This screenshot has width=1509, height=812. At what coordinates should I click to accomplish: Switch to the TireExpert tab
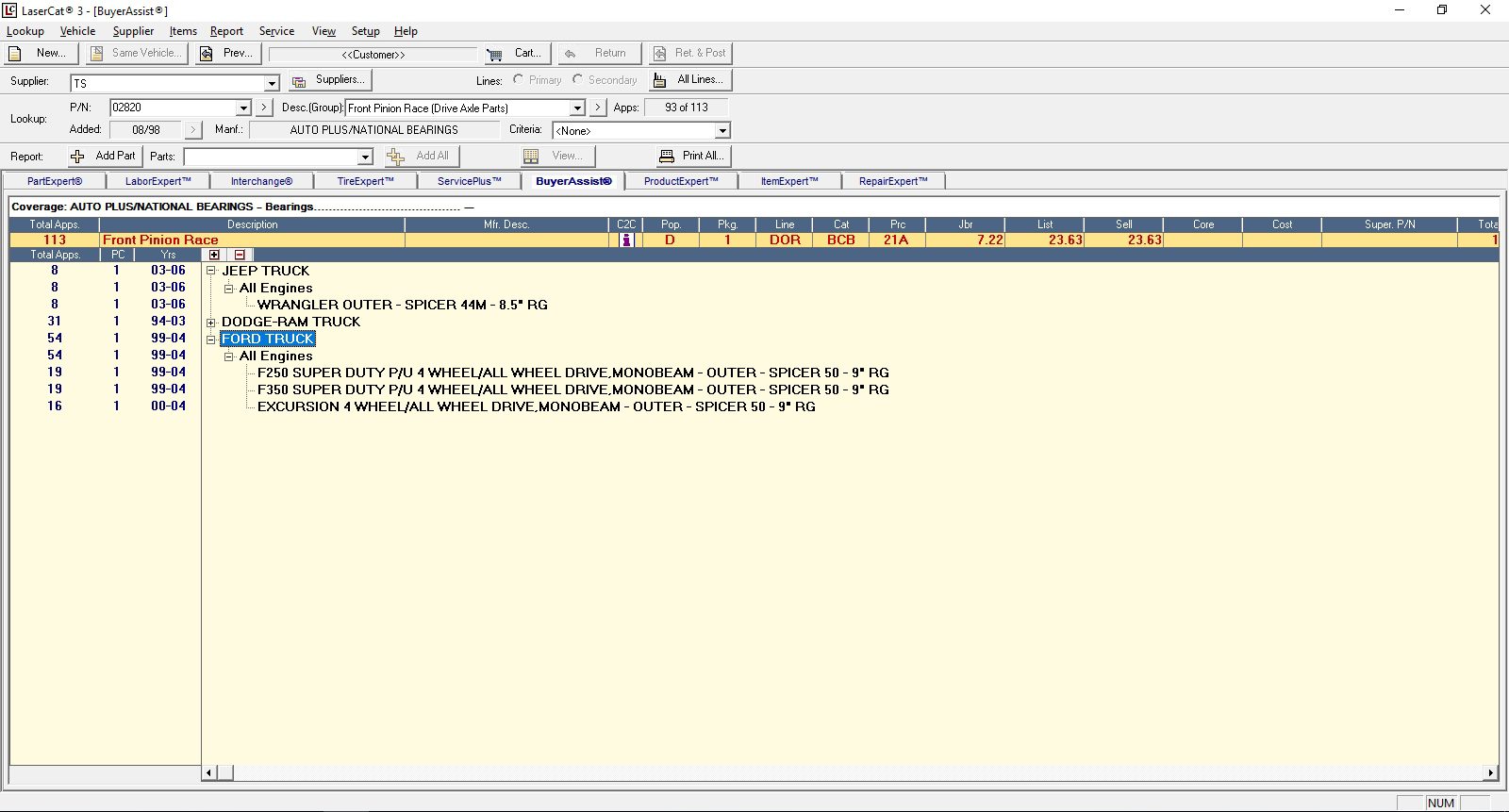[365, 181]
